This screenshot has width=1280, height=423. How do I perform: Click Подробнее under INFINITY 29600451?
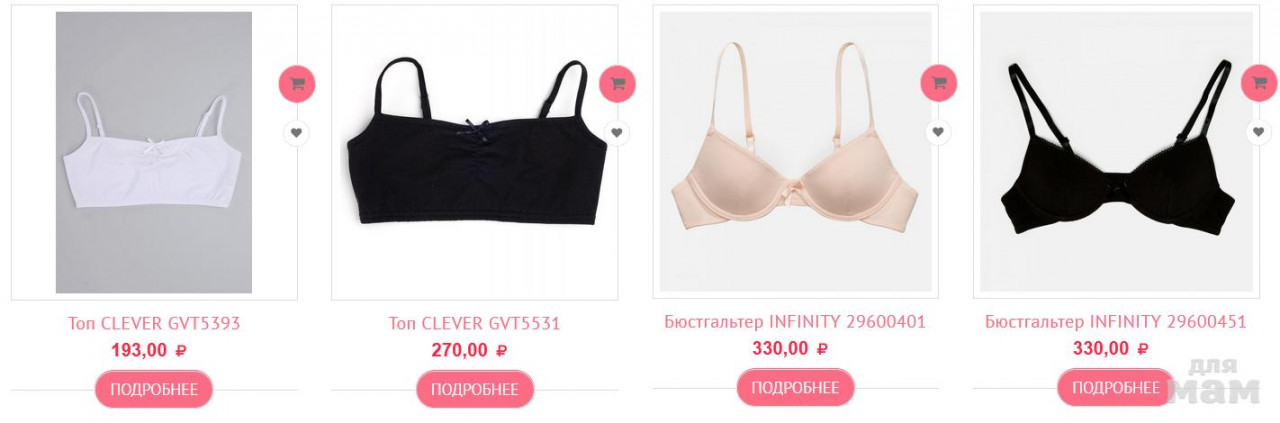1116,387
